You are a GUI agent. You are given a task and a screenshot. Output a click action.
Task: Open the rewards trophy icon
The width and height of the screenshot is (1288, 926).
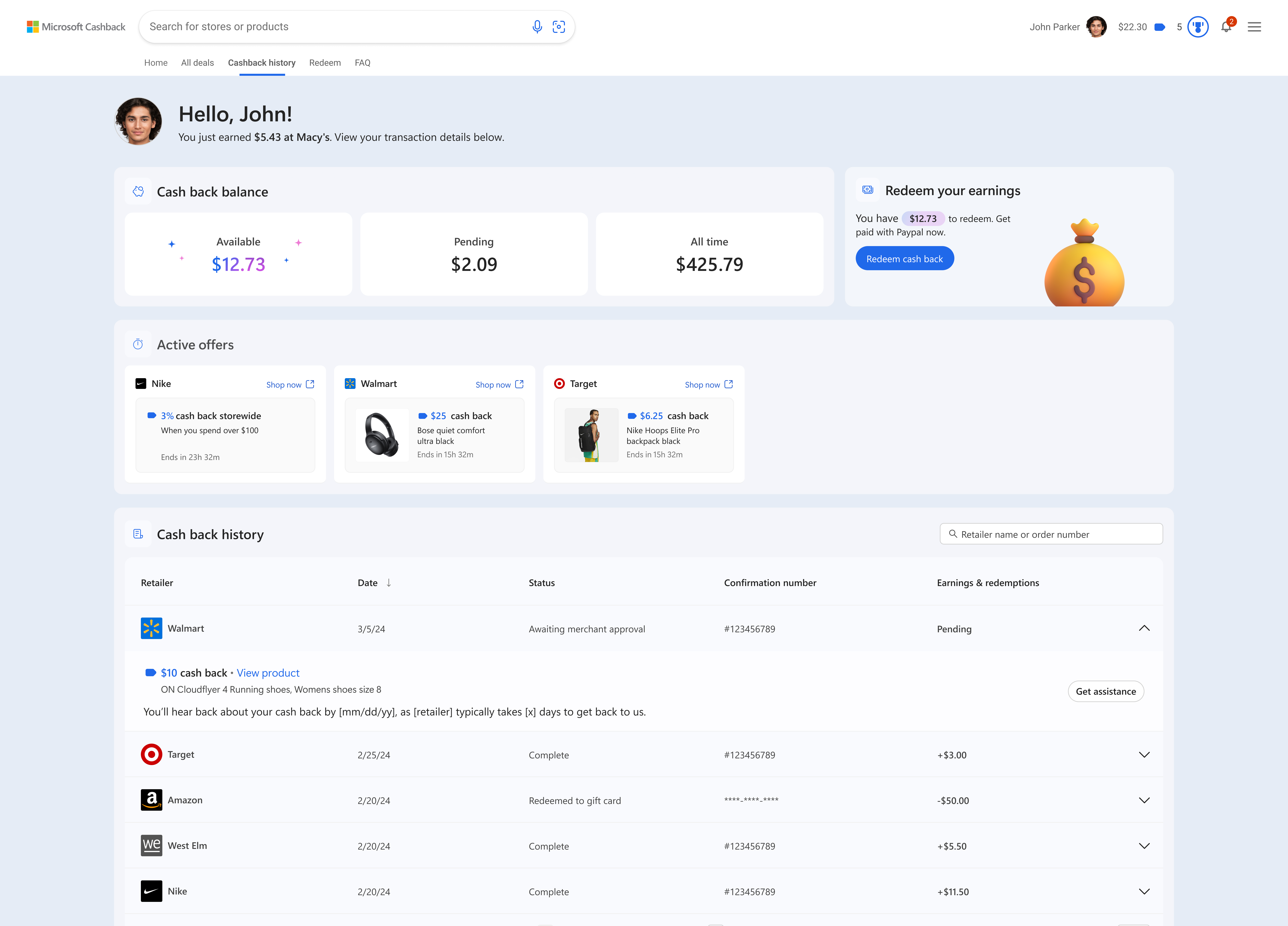point(1198,27)
